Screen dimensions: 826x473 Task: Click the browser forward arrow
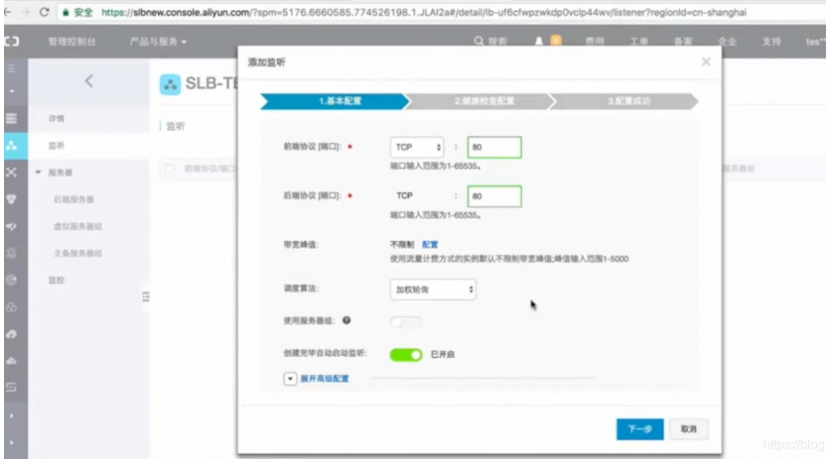pos(25,12)
